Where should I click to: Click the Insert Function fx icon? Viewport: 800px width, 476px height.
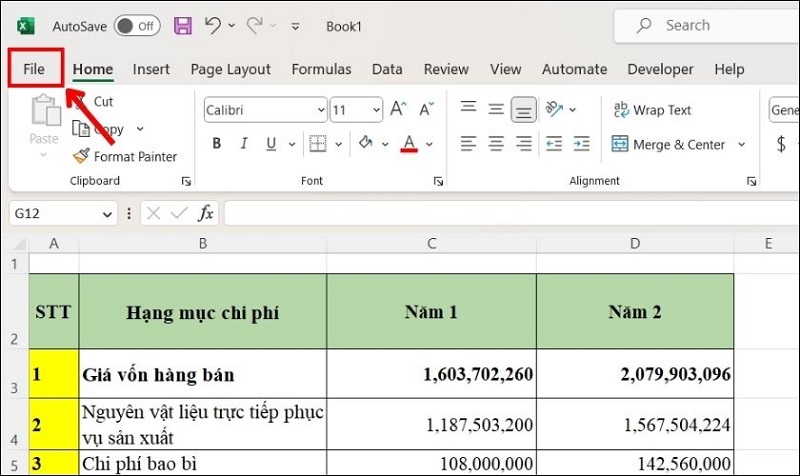(205, 213)
